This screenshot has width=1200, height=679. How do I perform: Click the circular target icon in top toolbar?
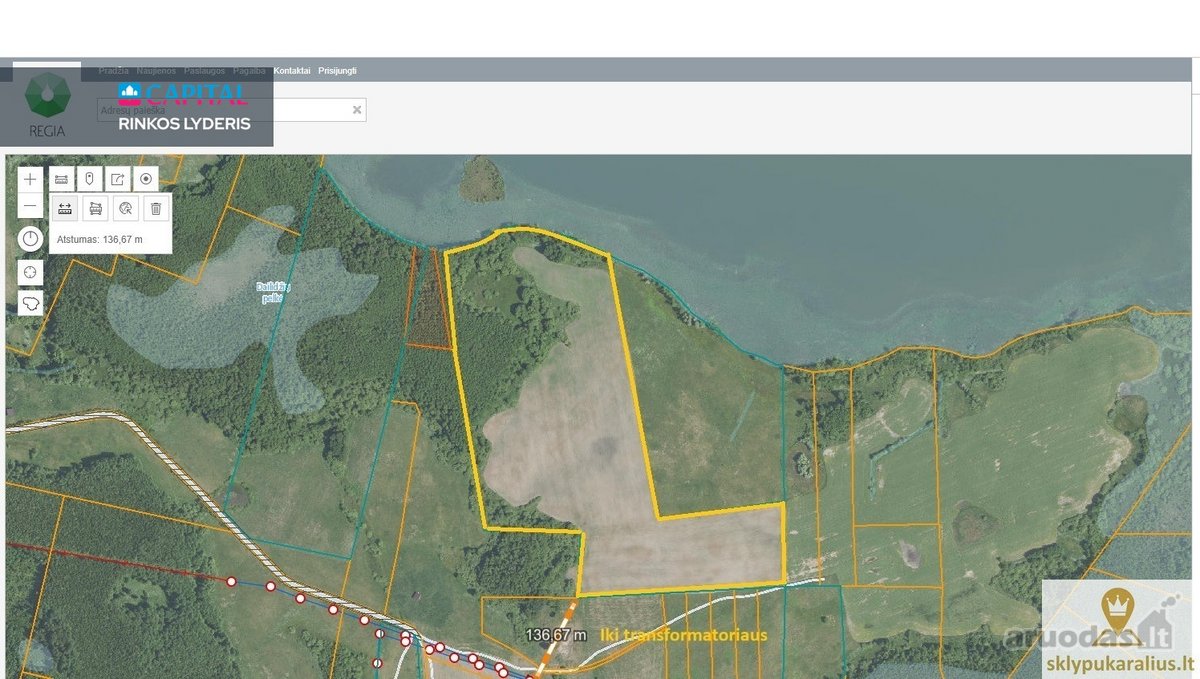pos(146,179)
